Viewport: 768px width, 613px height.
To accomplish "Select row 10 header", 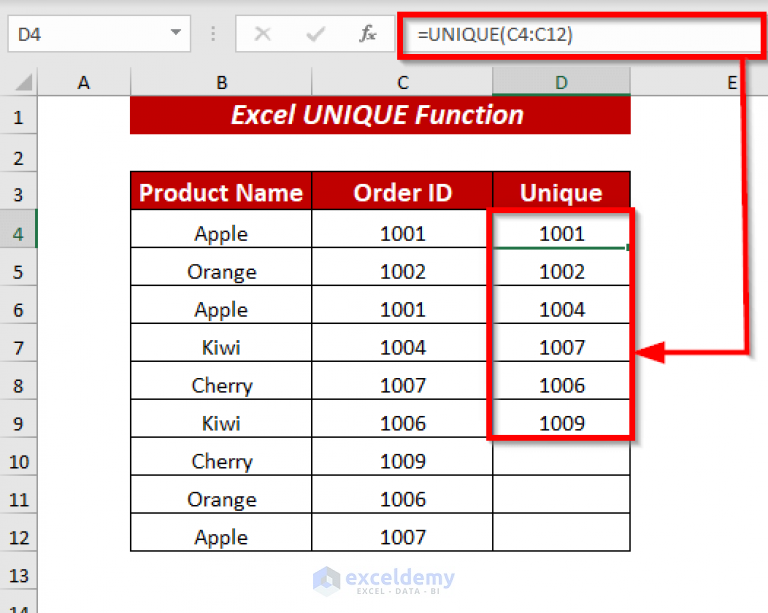I will (18, 461).
